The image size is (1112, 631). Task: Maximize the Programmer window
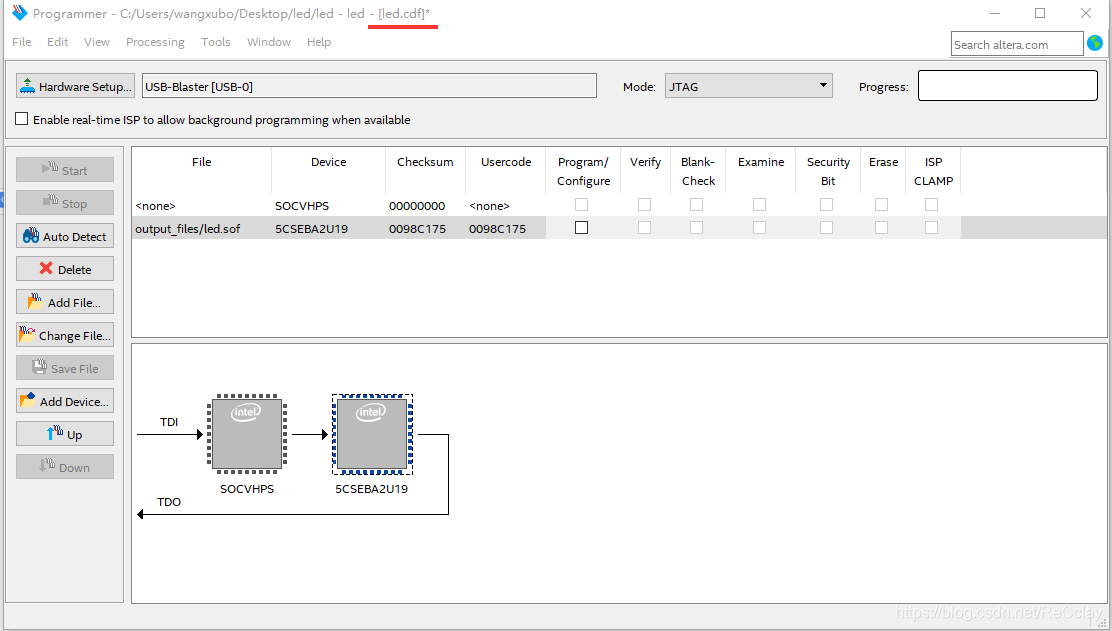[x=1040, y=13]
